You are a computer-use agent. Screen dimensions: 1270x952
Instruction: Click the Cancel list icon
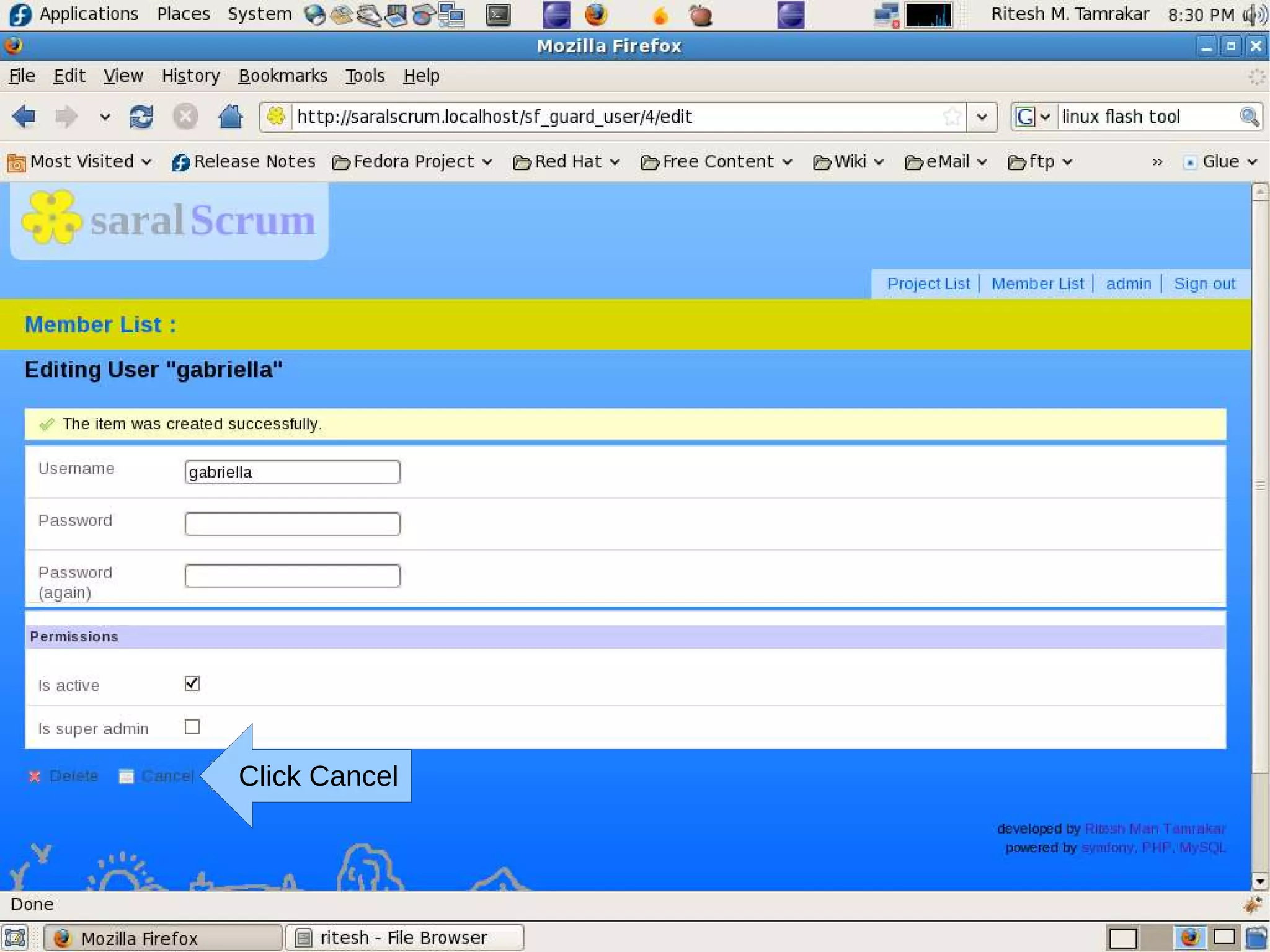[127, 776]
